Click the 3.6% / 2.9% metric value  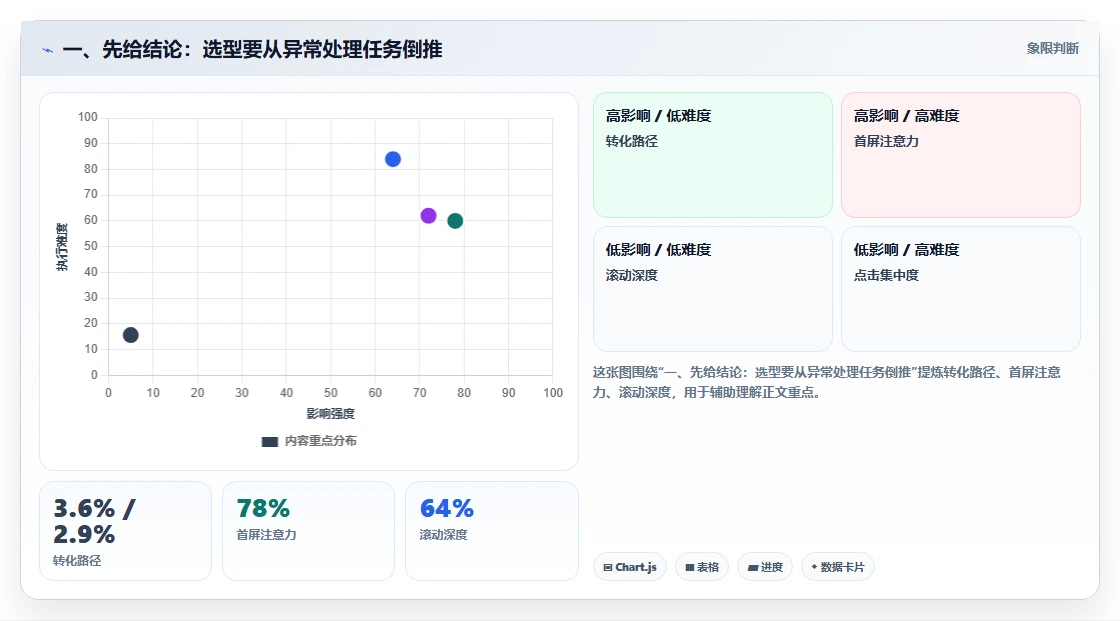[x=94, y=521]
